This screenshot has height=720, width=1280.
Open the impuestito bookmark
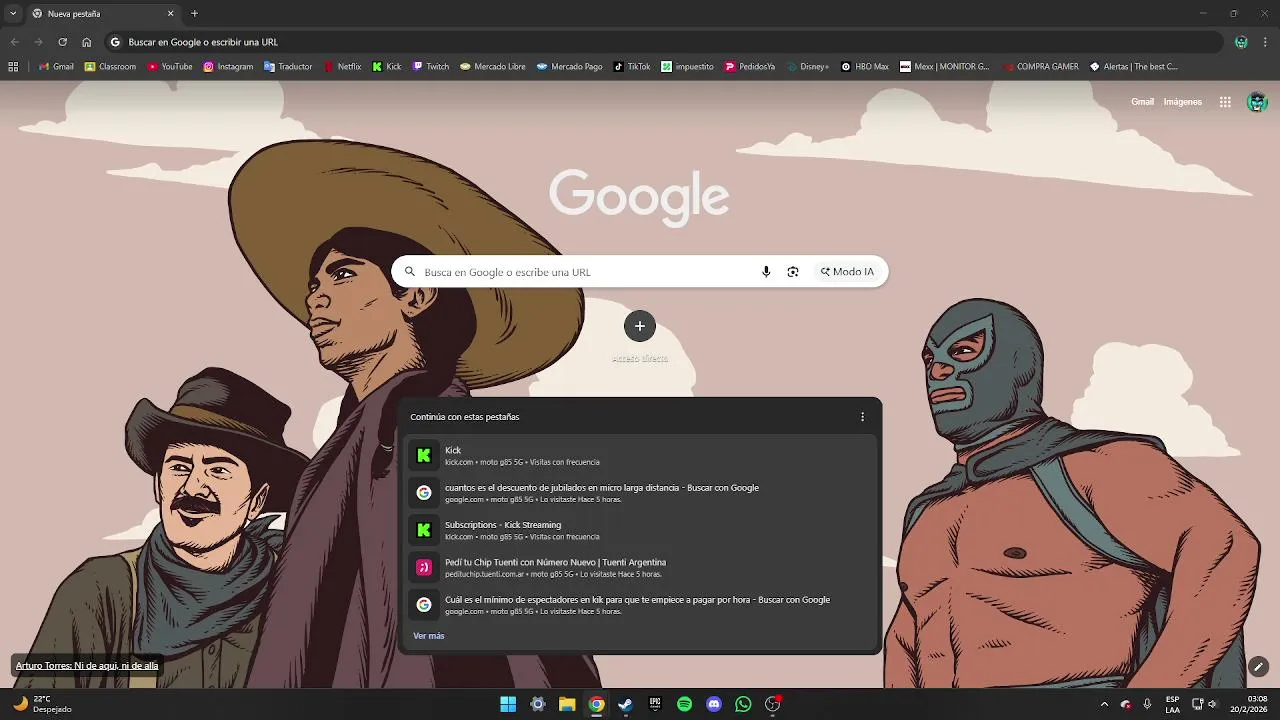tap(687, 67)
